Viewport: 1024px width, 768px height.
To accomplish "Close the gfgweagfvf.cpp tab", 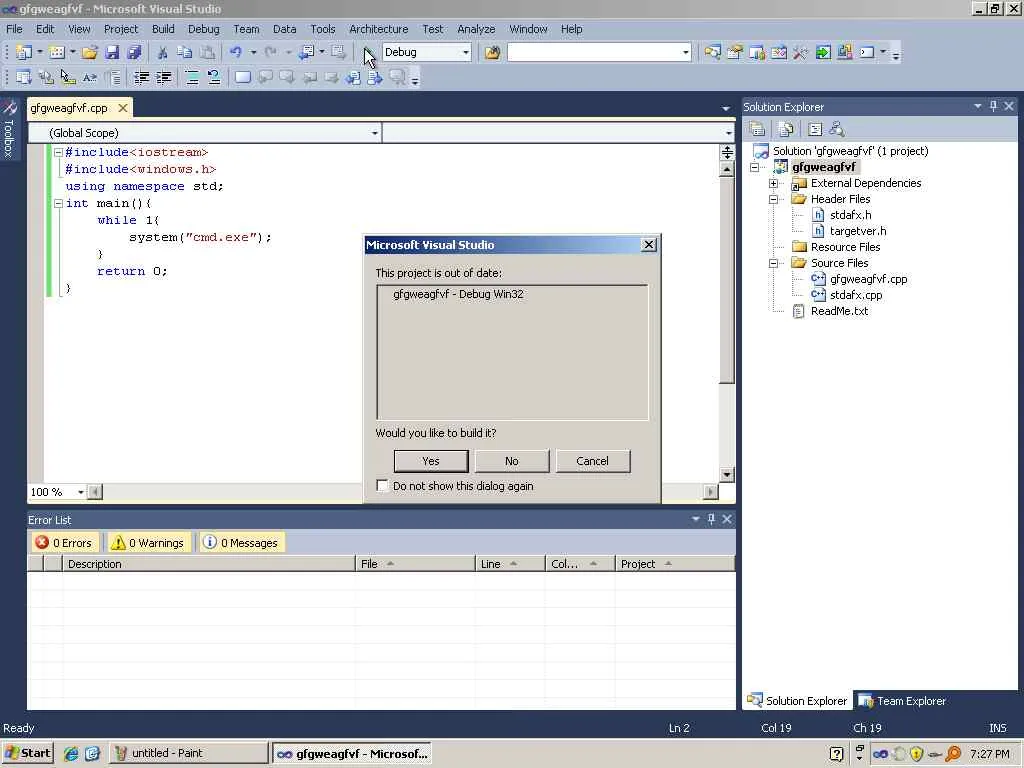I will pos(123,108).
